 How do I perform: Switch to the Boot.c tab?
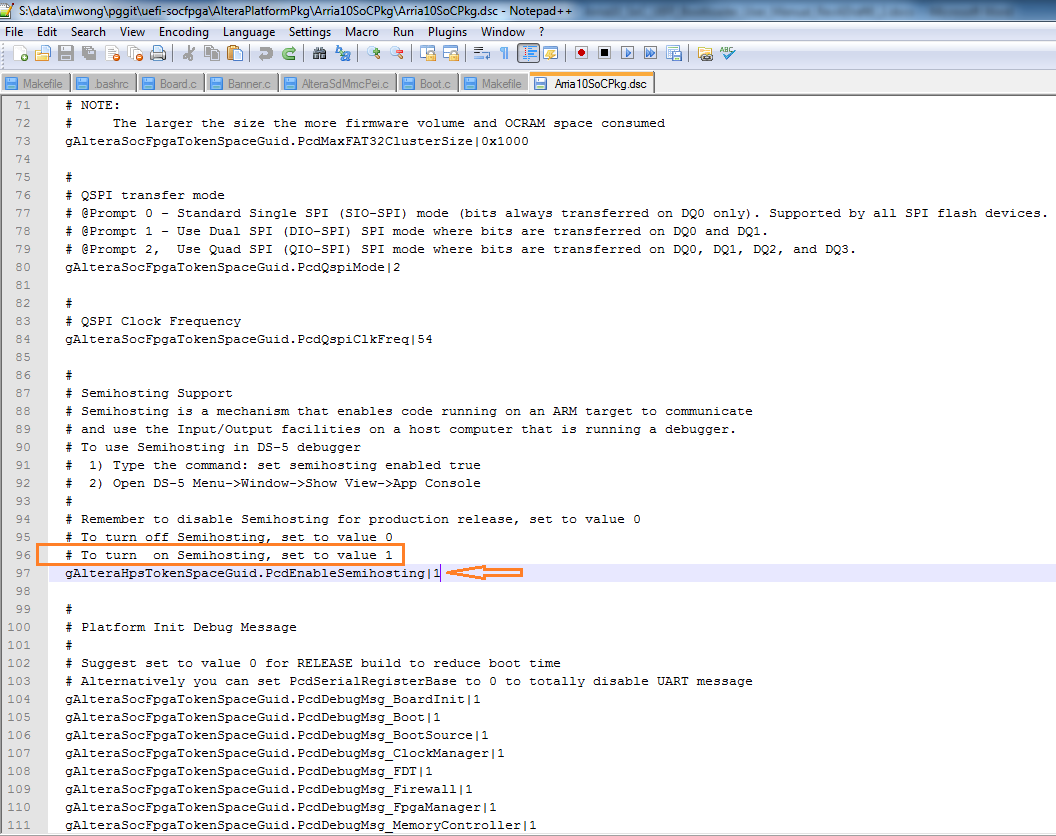(x=428, y=84)
